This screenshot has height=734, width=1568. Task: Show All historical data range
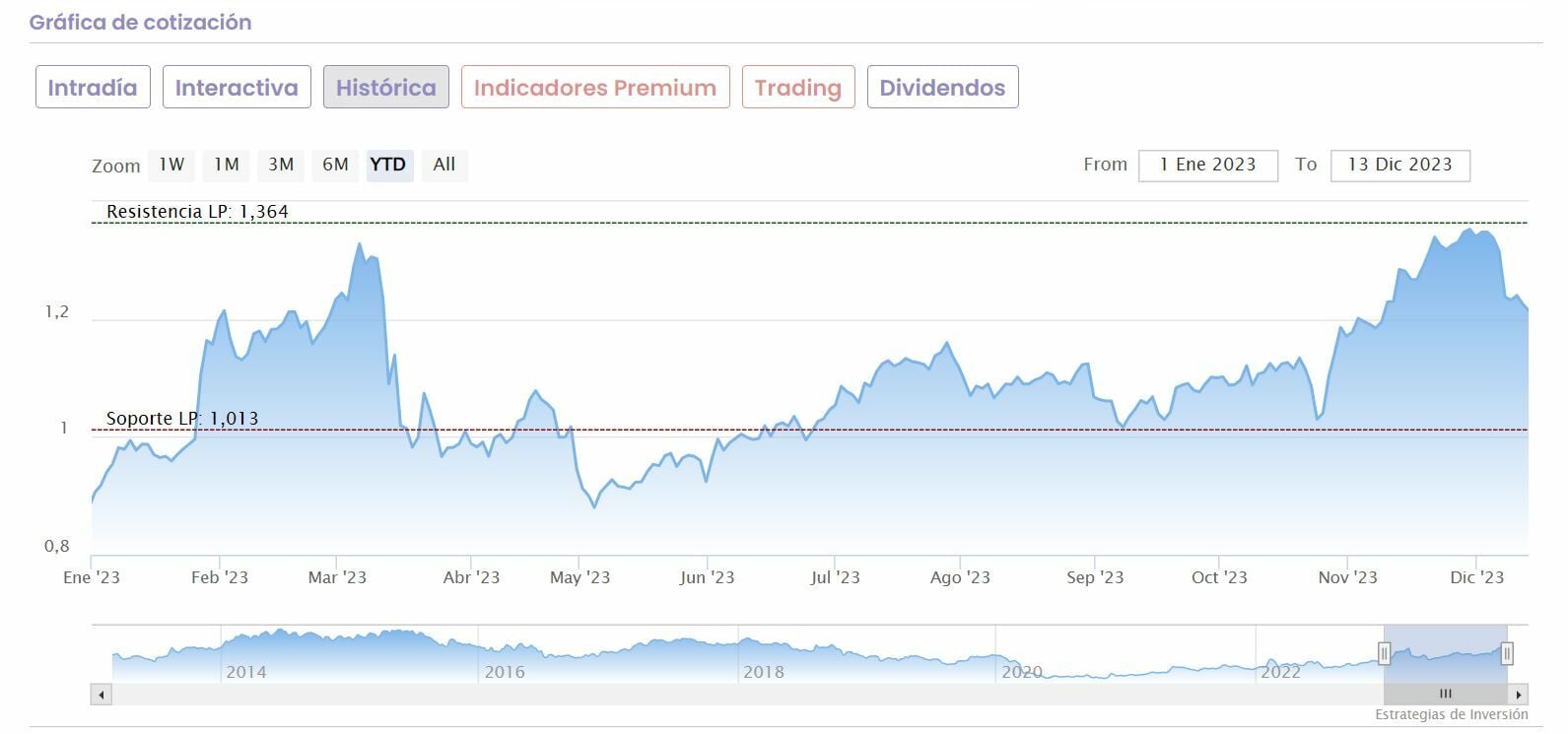444,165
